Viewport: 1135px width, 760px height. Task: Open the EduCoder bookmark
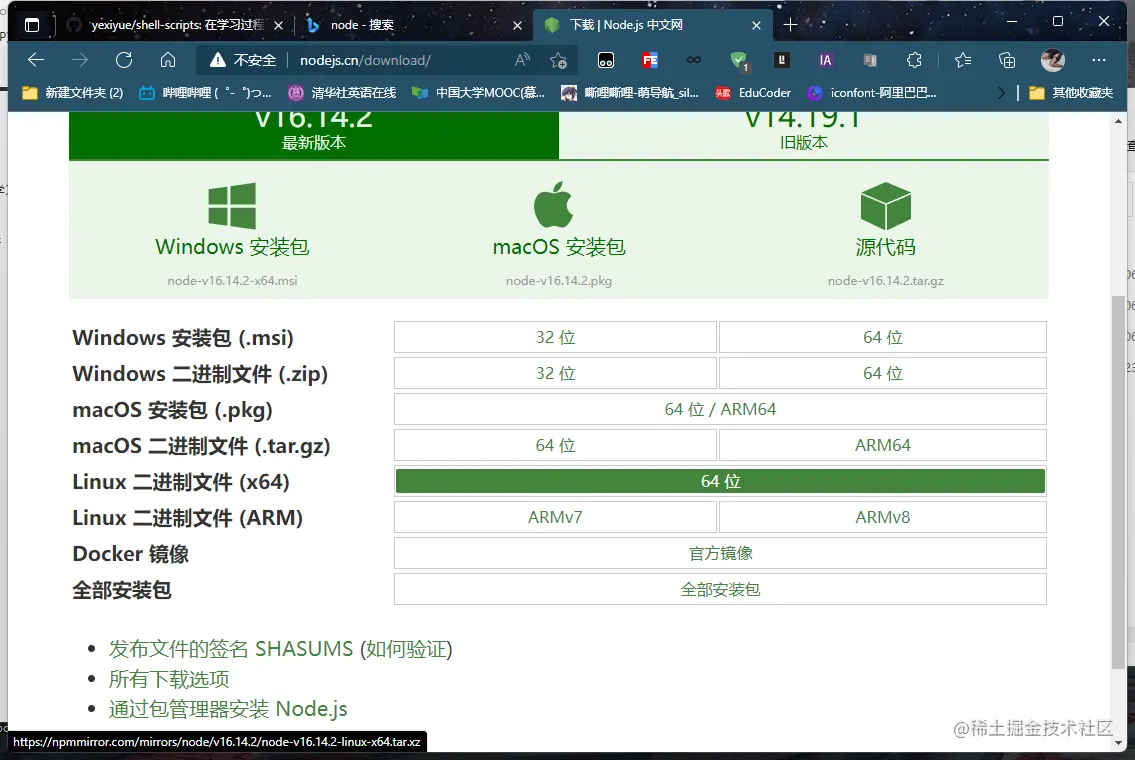click(754, 93)
